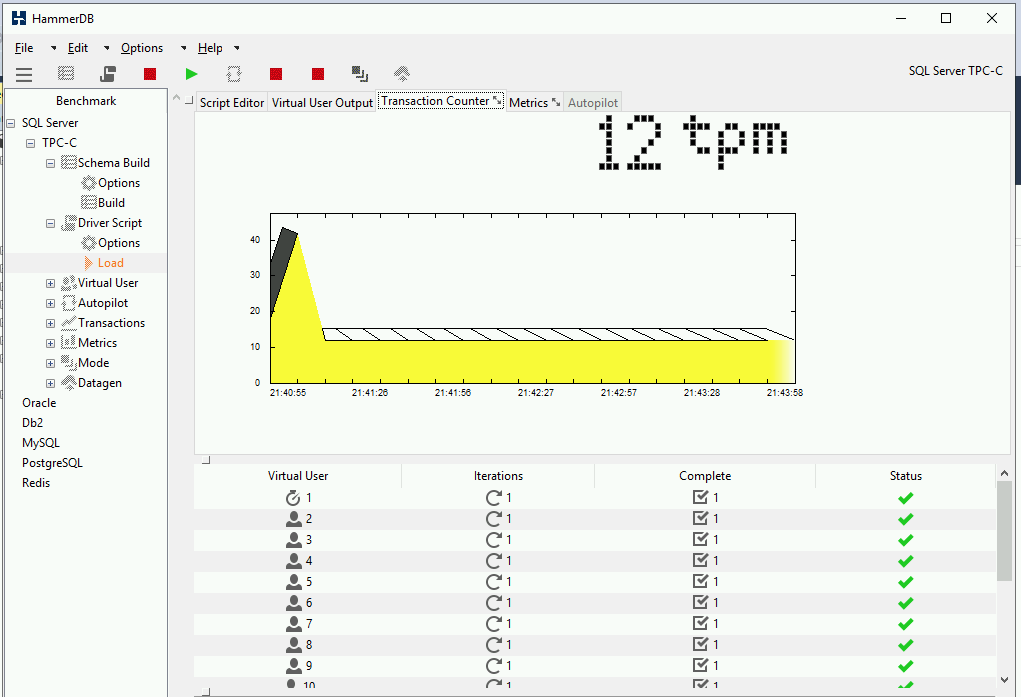Click the Complete column header
The image size is (1021, 697).
705,476
